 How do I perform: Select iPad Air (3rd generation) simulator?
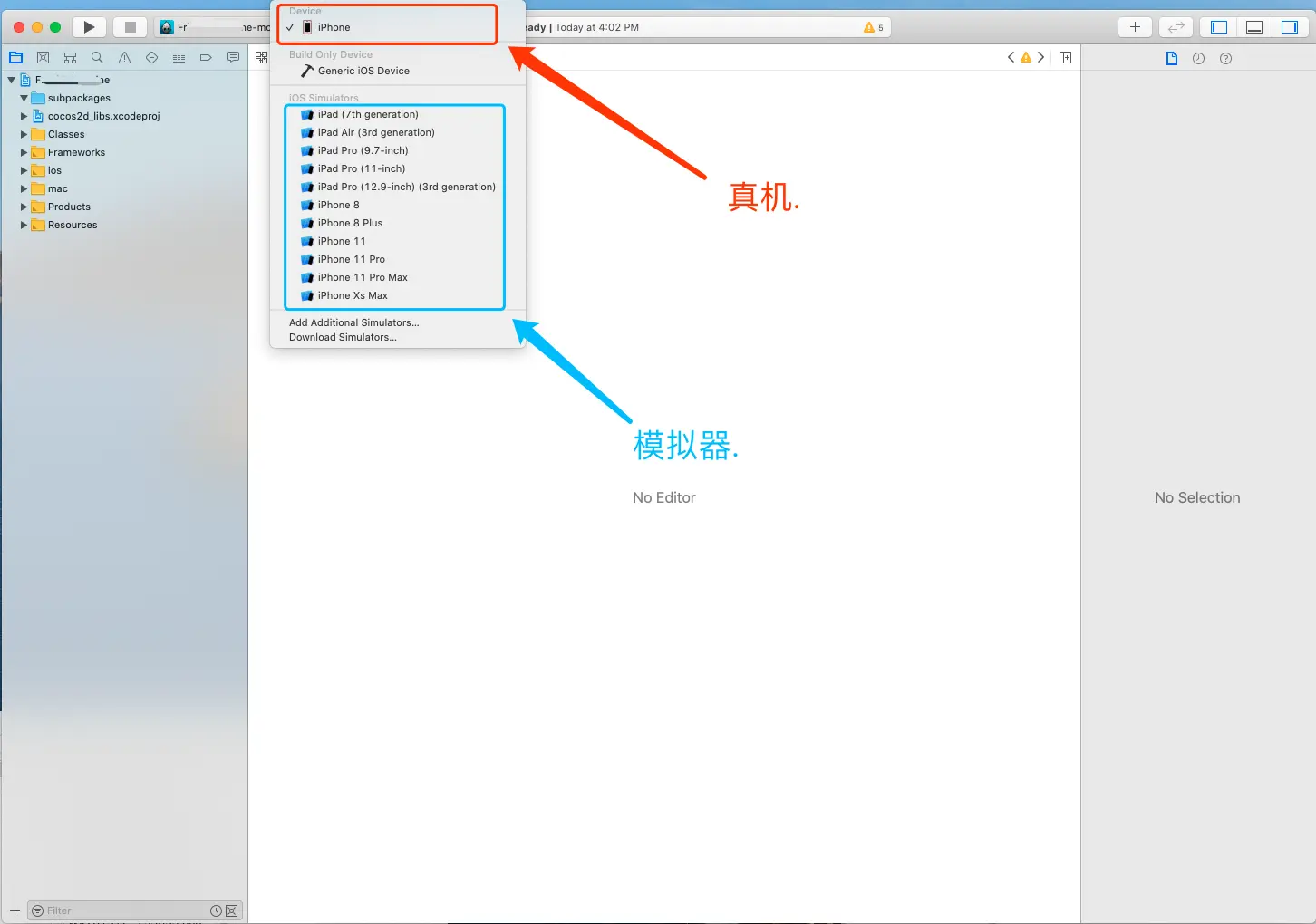(398, 132)
